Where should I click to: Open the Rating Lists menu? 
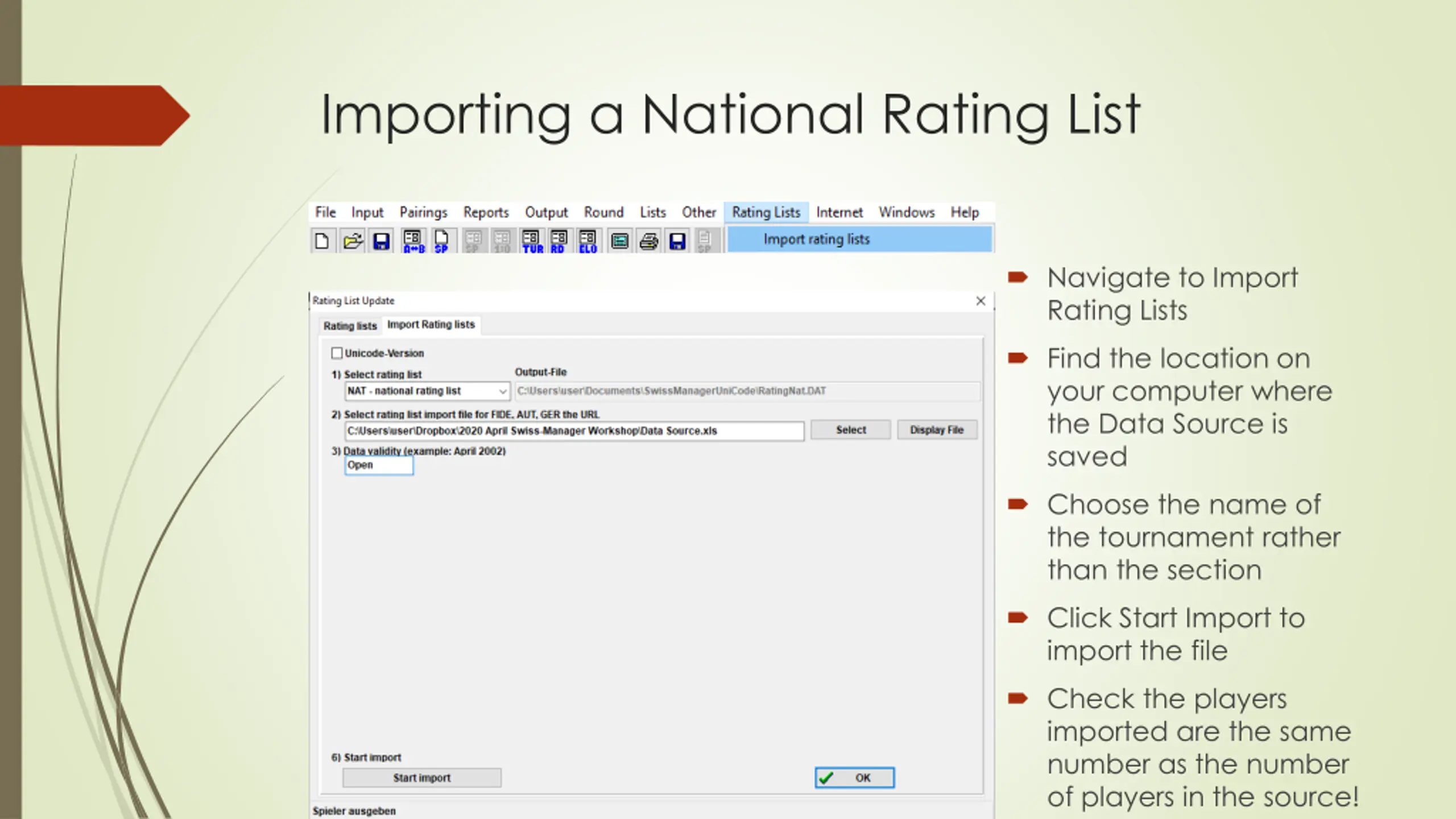pos(766,212)
